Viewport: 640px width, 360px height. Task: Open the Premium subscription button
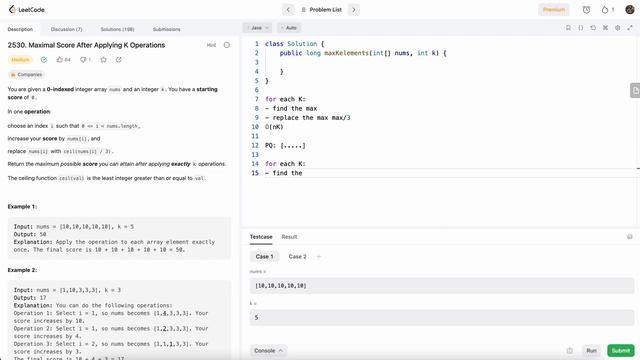[x=553, y=9]
